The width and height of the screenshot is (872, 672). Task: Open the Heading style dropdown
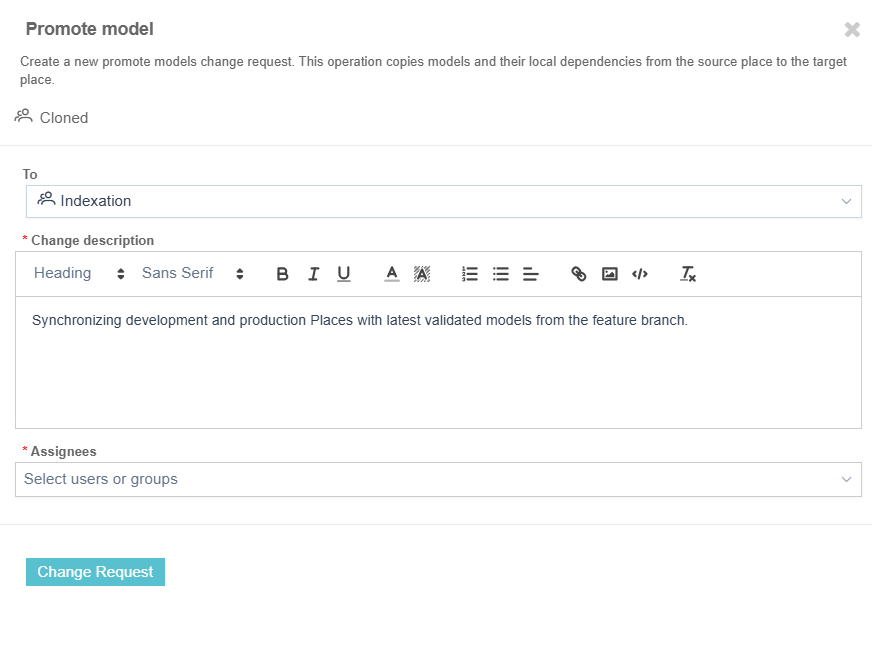pos(79,274)
